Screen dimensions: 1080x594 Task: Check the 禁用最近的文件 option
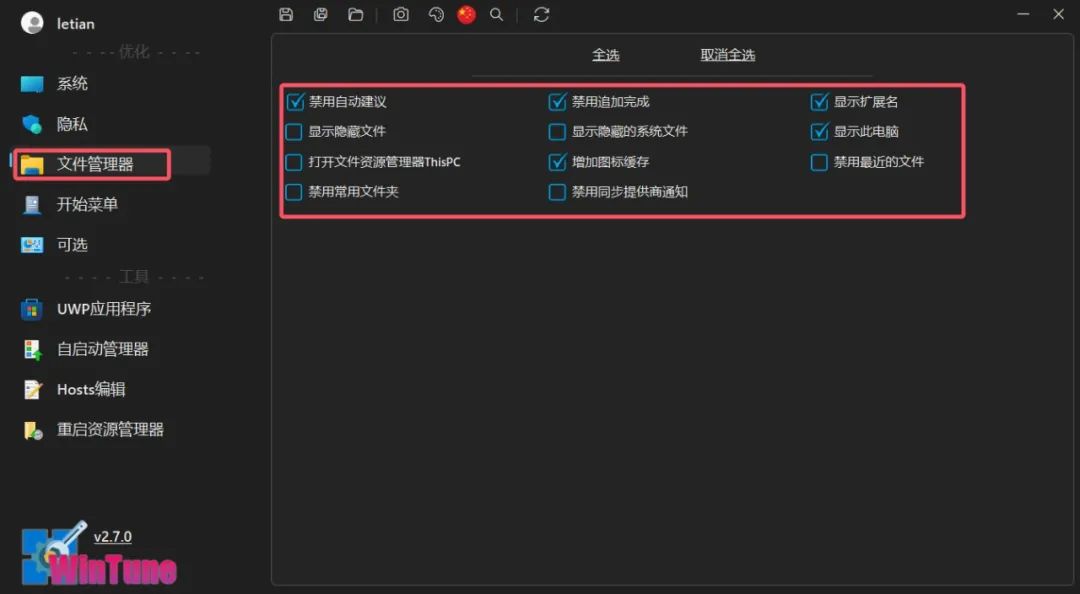[x=820, y=162]
